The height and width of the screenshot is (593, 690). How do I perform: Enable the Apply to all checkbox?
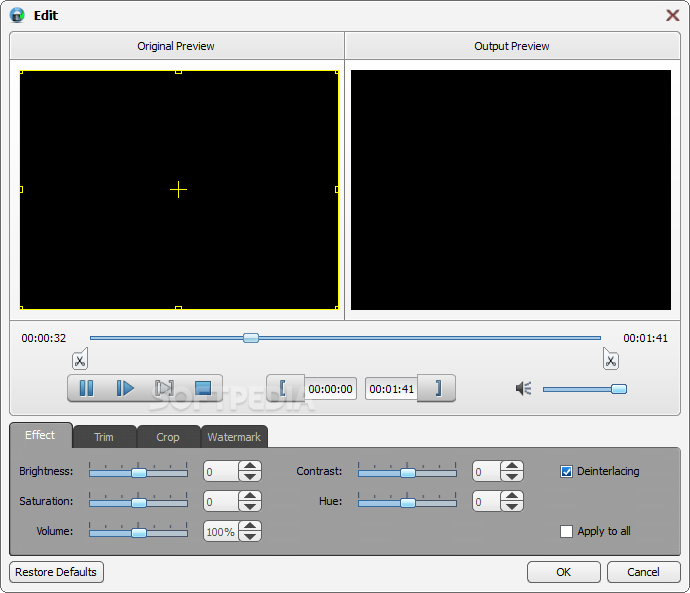(566, 531)
